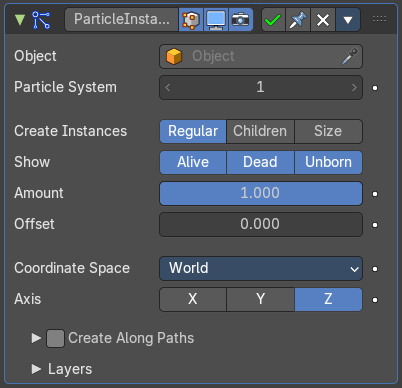
Task: Toggle viewport display monitor icon
Action: pyautogui.click(x=216, y=20)
